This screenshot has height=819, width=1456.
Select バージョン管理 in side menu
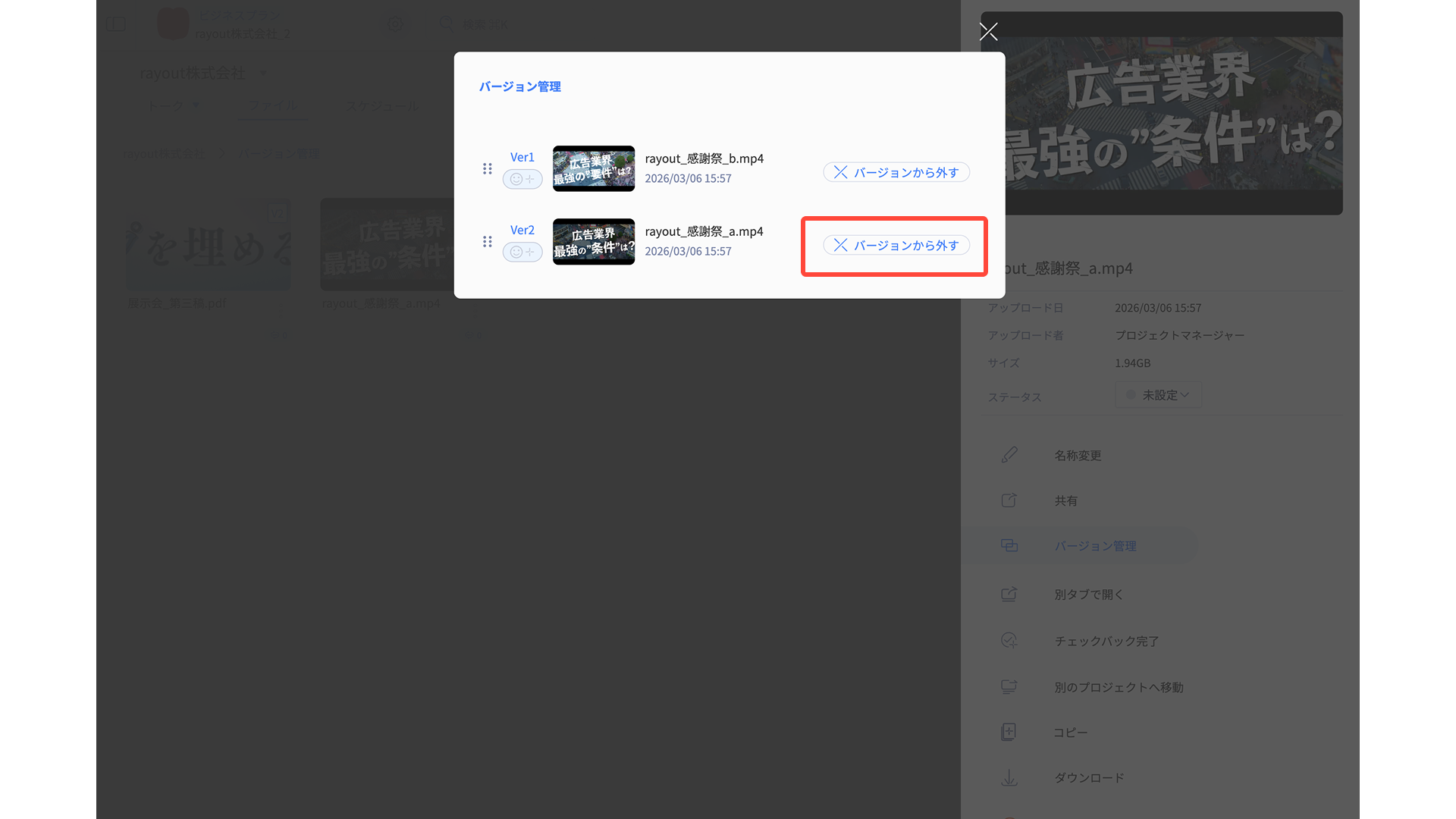point(1094,546)
